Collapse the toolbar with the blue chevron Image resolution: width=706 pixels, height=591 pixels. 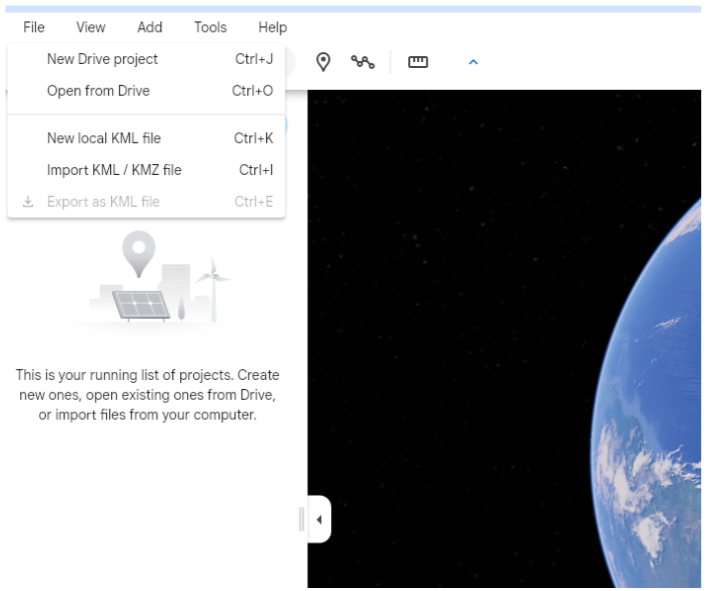coord(473,62)
